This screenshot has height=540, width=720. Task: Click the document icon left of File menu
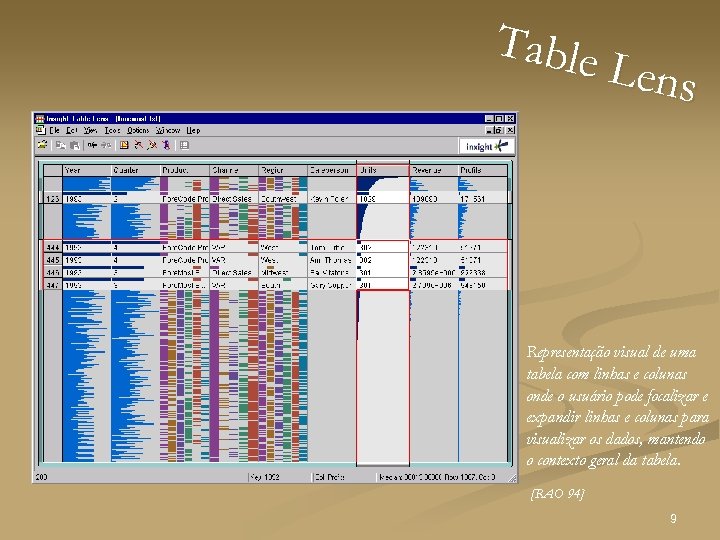pos(40,130)
